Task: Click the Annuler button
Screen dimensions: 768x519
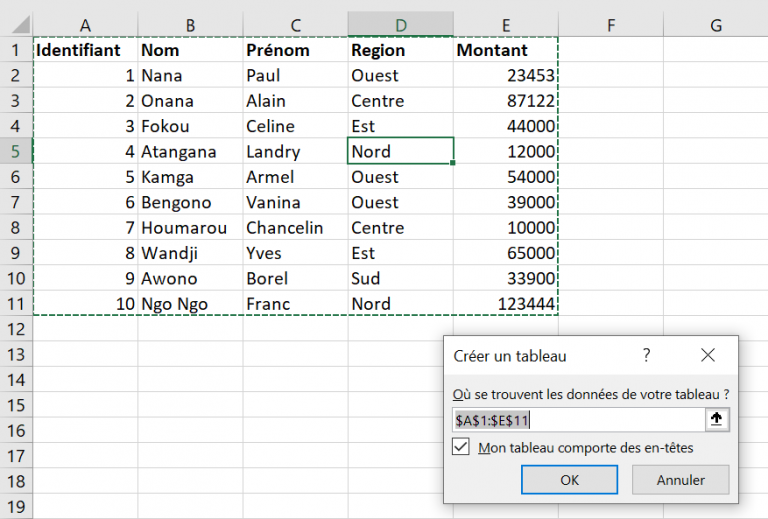Action: coord(680,480)
